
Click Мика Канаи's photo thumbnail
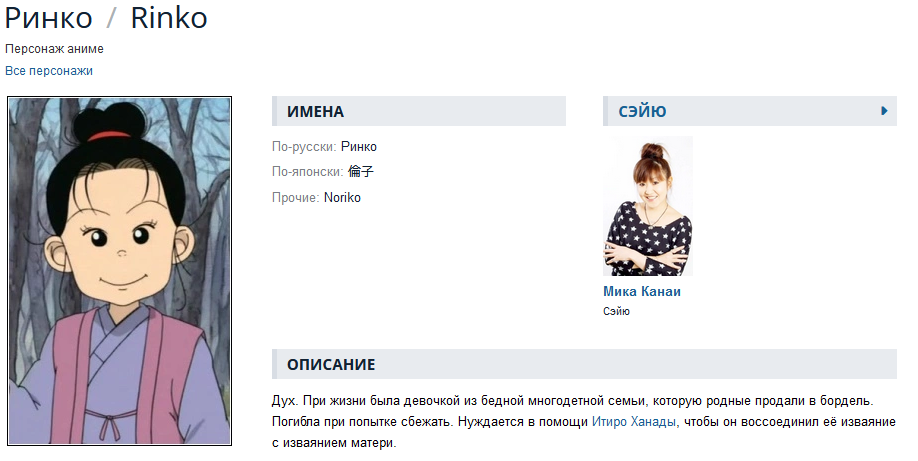648,206
